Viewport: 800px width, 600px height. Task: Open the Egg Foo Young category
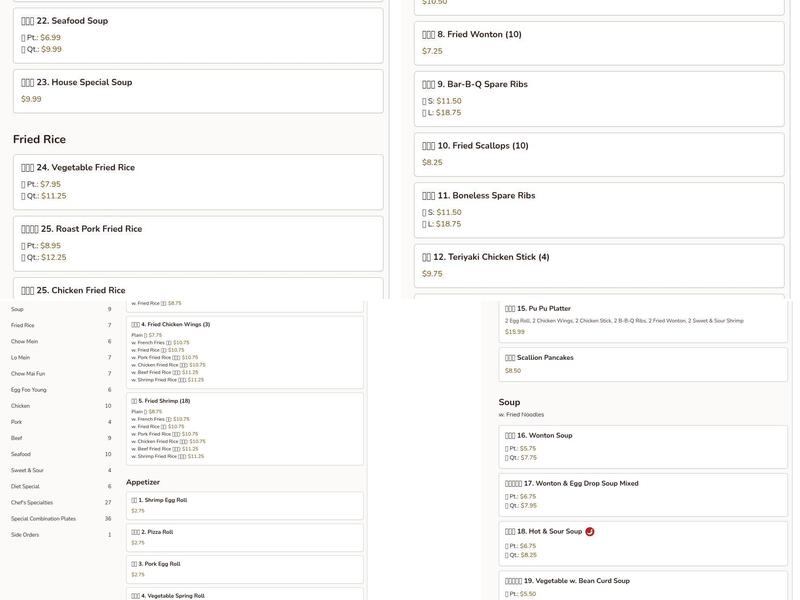[29, 389]
